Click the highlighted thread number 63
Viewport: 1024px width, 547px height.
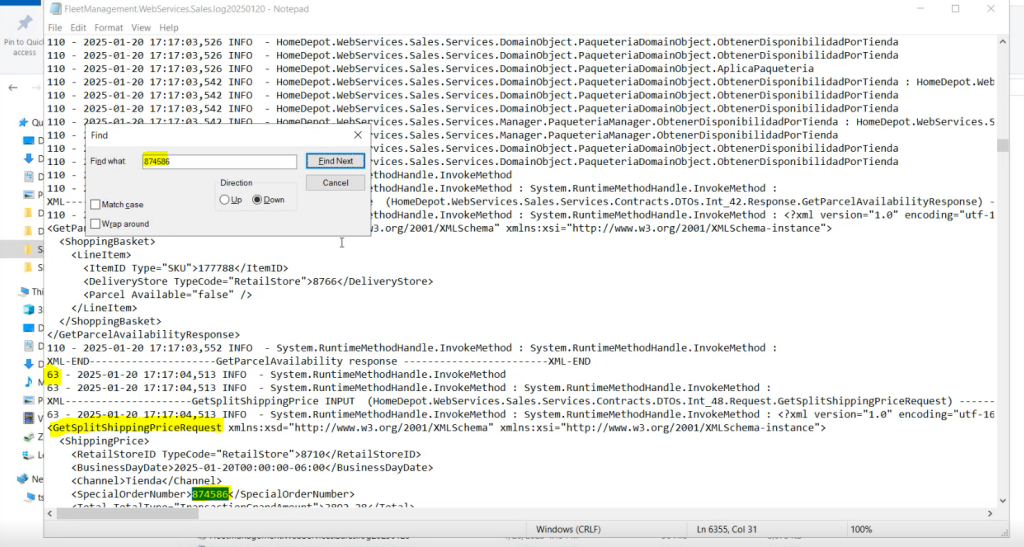[x=53, y=374]
